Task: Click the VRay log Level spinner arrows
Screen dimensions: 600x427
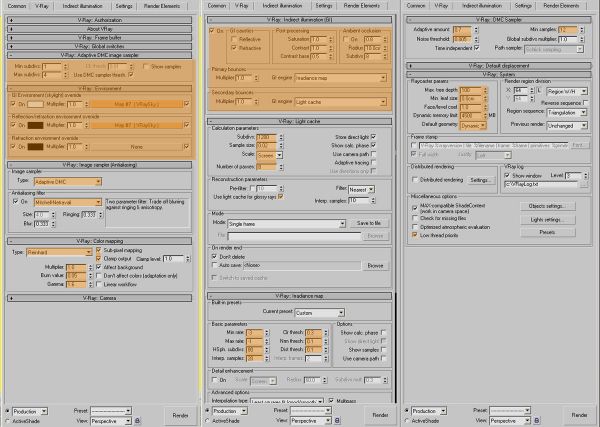Action: tap(585, 176)
